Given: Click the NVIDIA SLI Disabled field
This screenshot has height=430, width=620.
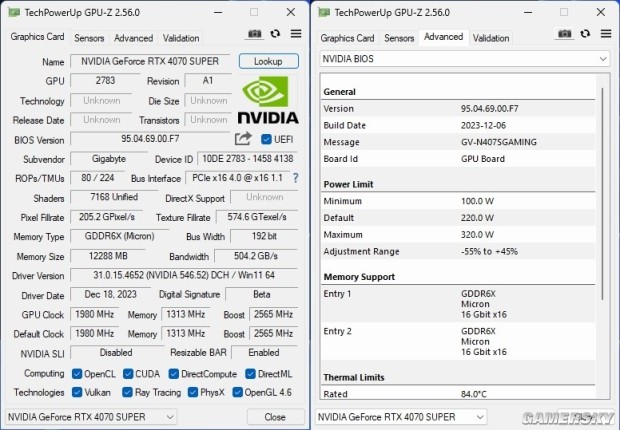Looking at the screenshot, I should coord(116,352).
